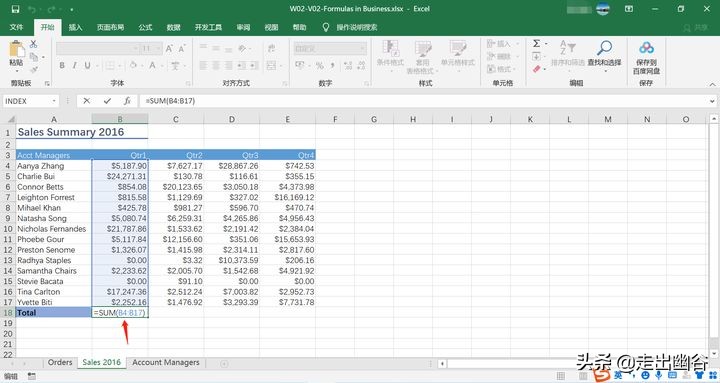Expand the INDEX Name Box dropdown
720x383 pixels.
pos(54,101)
